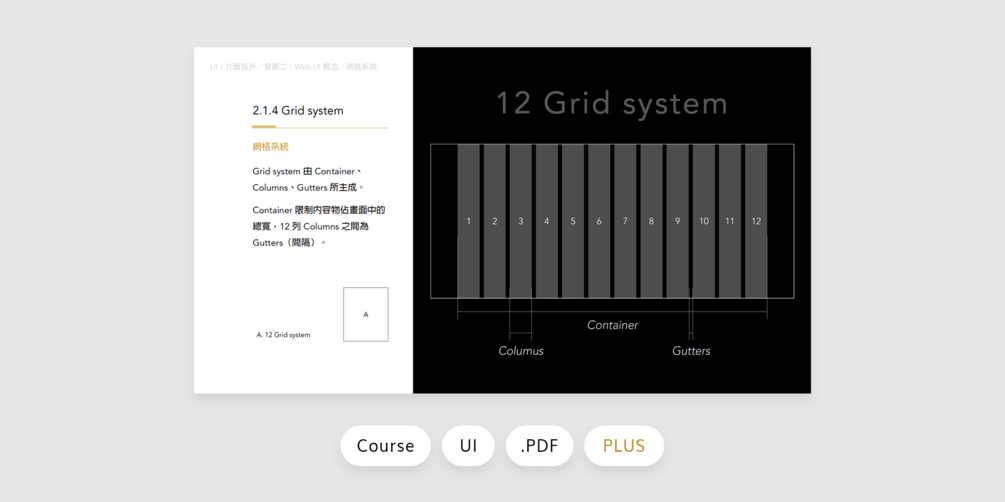1005x502 pixels.
Task: Select the heading "2.1.4 Grid system"
Action: point(297,111)
